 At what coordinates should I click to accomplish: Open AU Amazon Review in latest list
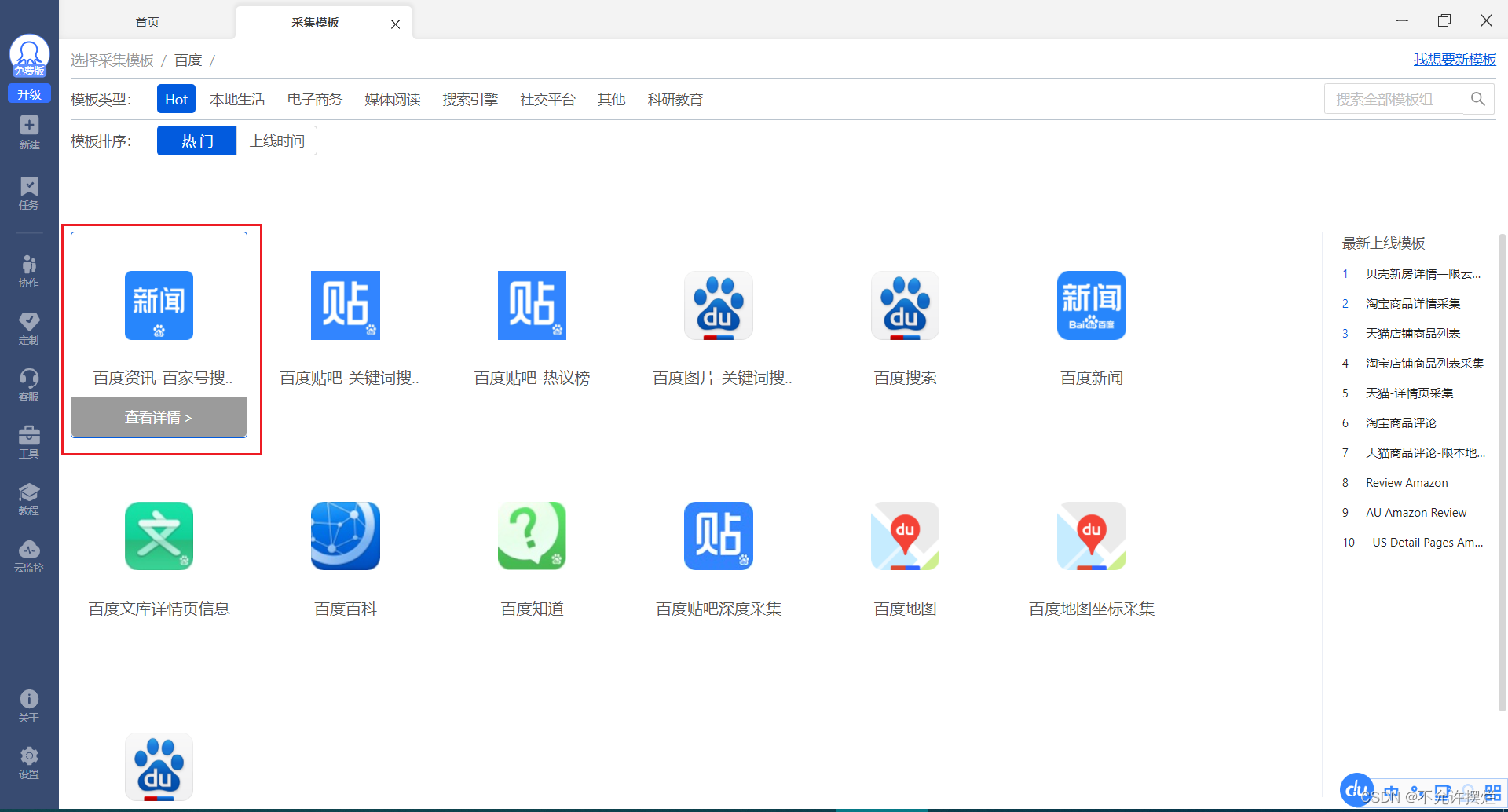pos(1416,513)
